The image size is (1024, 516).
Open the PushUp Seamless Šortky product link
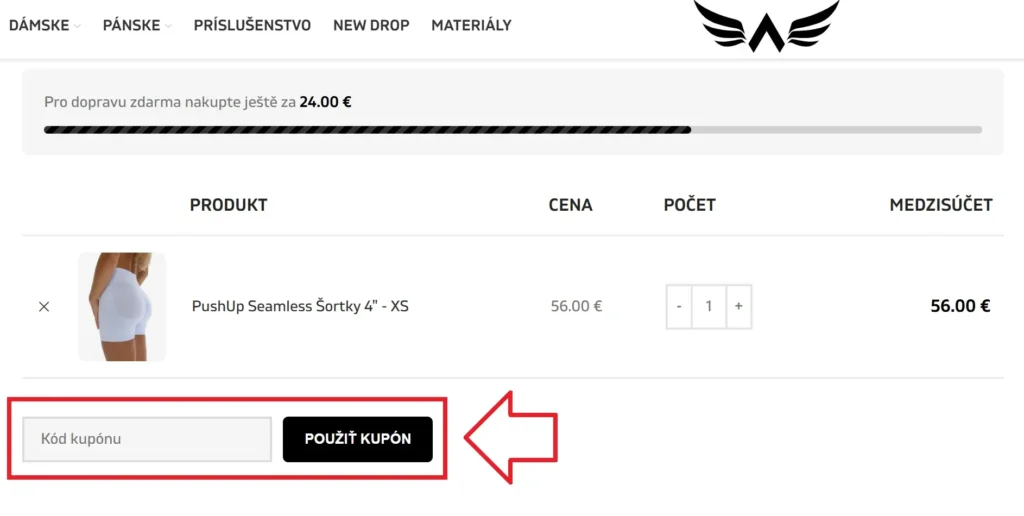point(300,306)
